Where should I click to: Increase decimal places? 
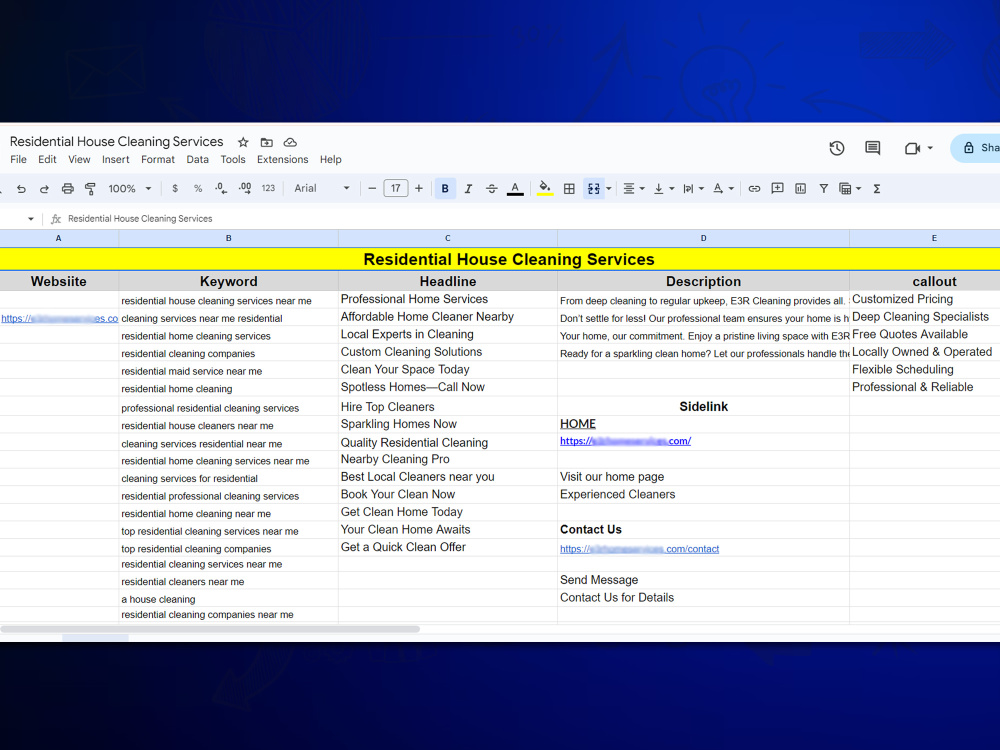point(245,189)
